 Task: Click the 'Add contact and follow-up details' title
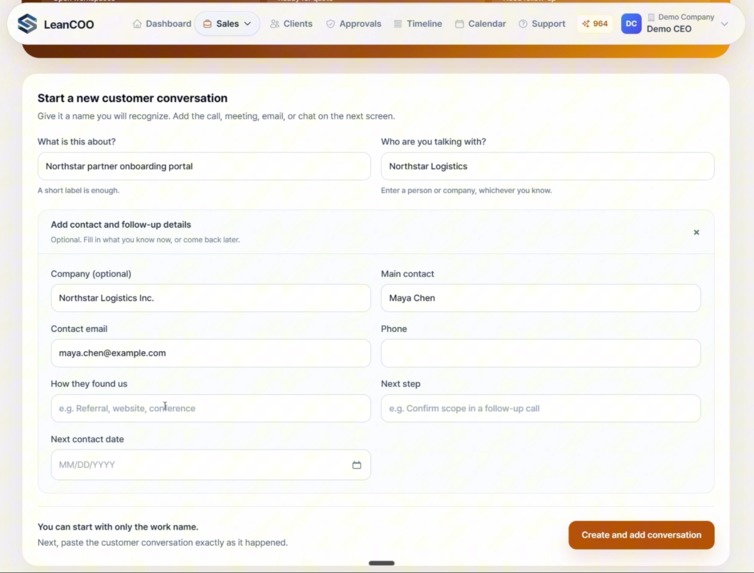121,224
